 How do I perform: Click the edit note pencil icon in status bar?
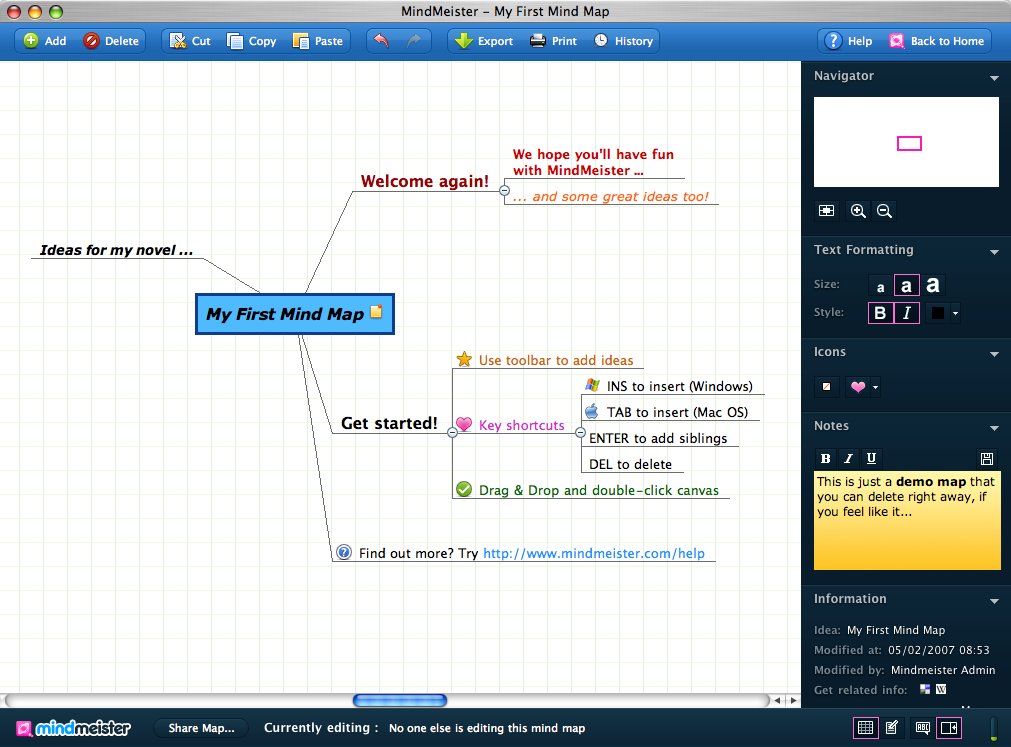[x=892, y=728]
